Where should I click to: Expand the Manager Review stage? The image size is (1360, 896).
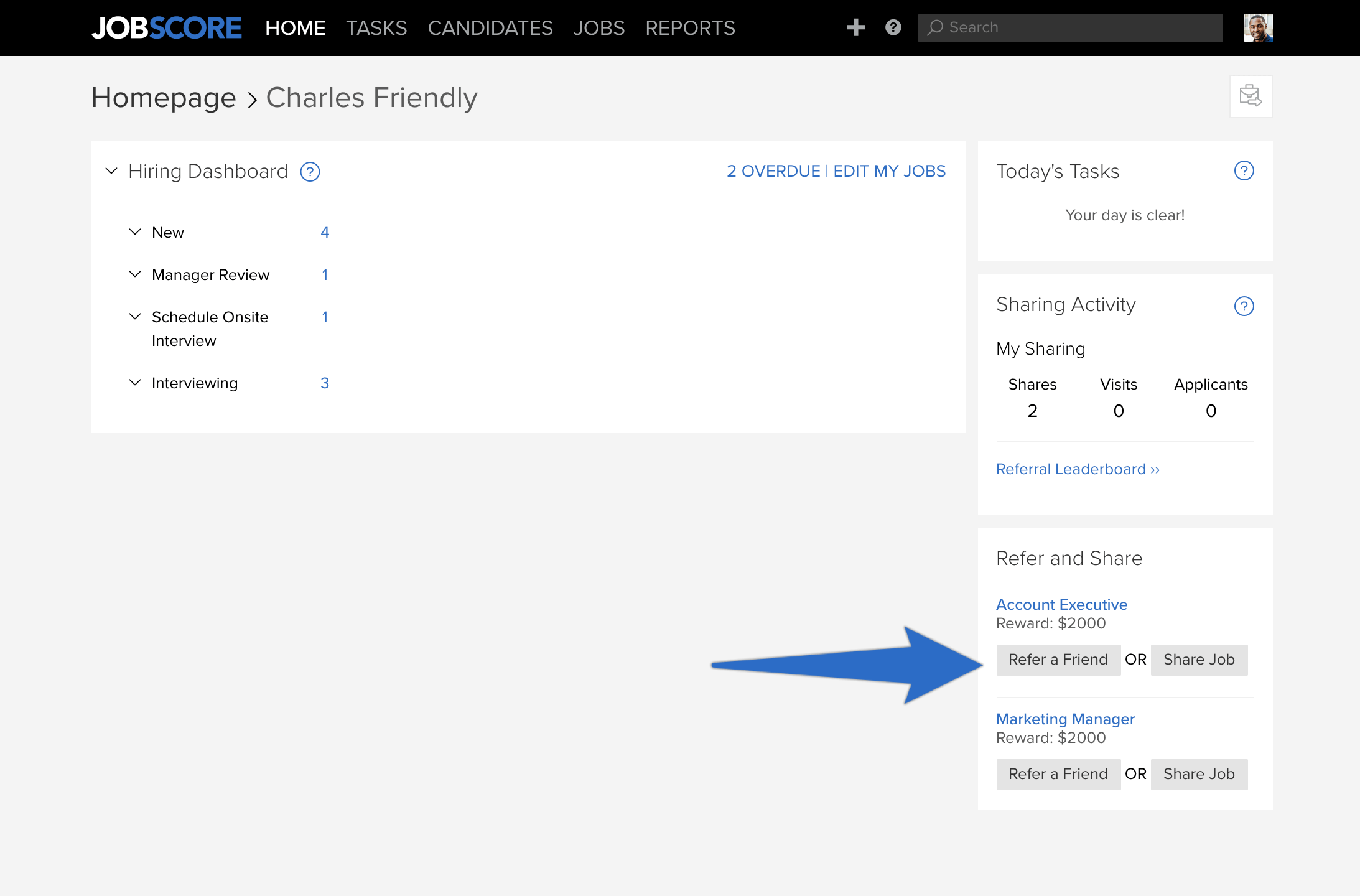point(135,274)
